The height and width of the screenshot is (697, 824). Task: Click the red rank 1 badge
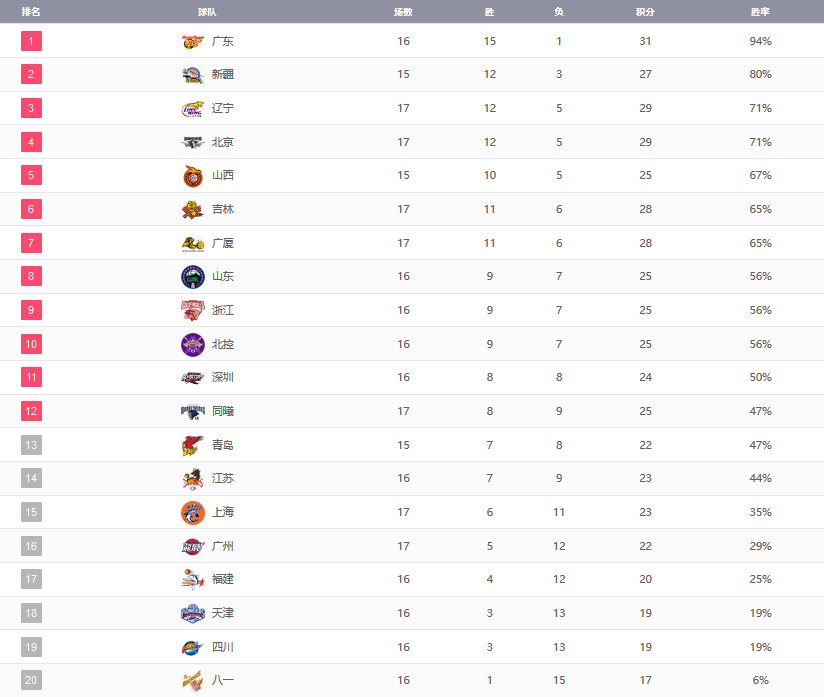point(31,41)
